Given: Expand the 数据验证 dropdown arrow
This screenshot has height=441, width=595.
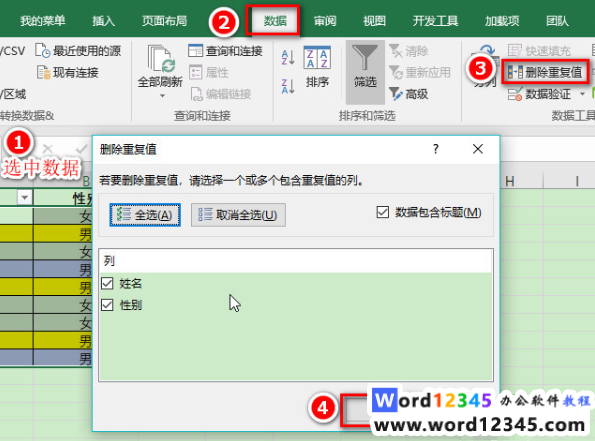Looking at the screenshot, I should [x=582, y=94].
